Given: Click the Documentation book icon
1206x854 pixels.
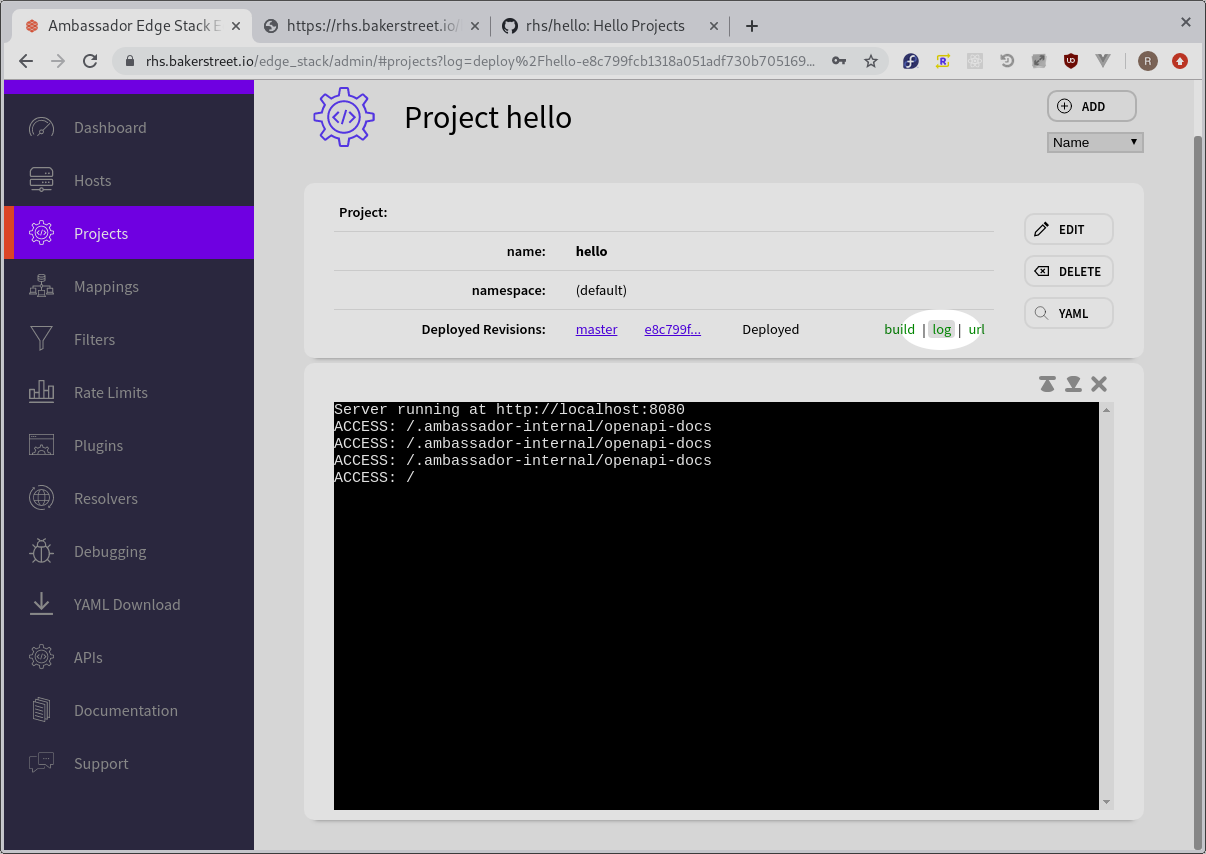Looking at the screenshot, I should pos(41,710).
